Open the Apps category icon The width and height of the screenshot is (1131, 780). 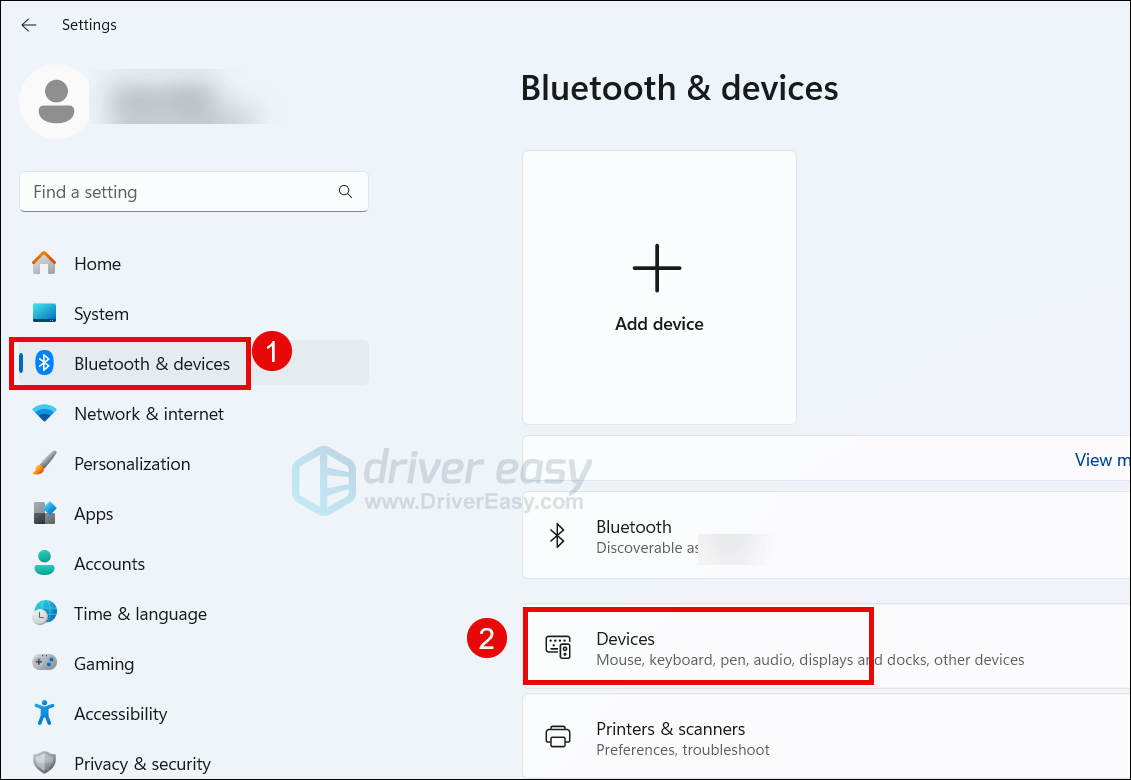(44, 514)
